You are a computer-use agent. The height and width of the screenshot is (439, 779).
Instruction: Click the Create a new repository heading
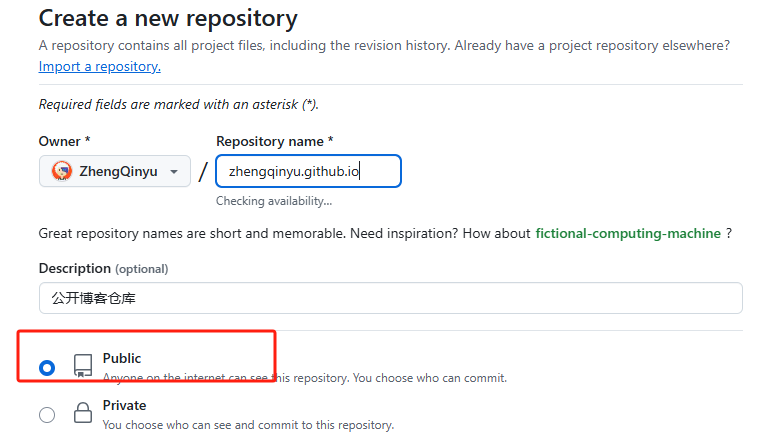tap(168, 18)
